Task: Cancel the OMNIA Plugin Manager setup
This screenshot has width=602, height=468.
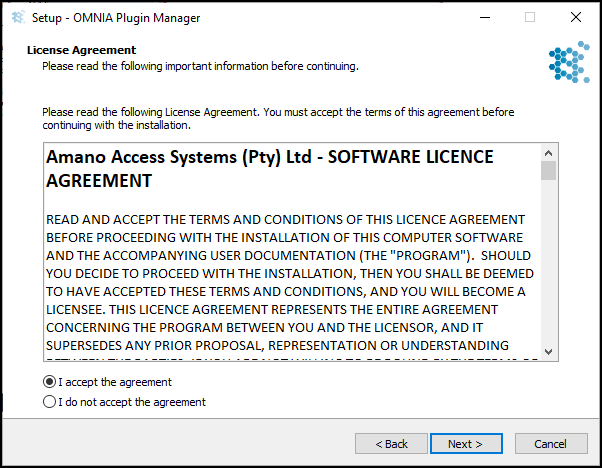Action: click(551, 444)
